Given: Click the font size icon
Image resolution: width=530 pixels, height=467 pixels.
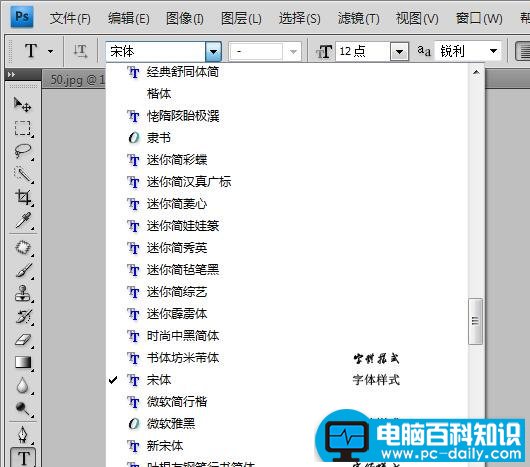Looking at the screenshot, I should pyautogui.click(x=324, y=52).
